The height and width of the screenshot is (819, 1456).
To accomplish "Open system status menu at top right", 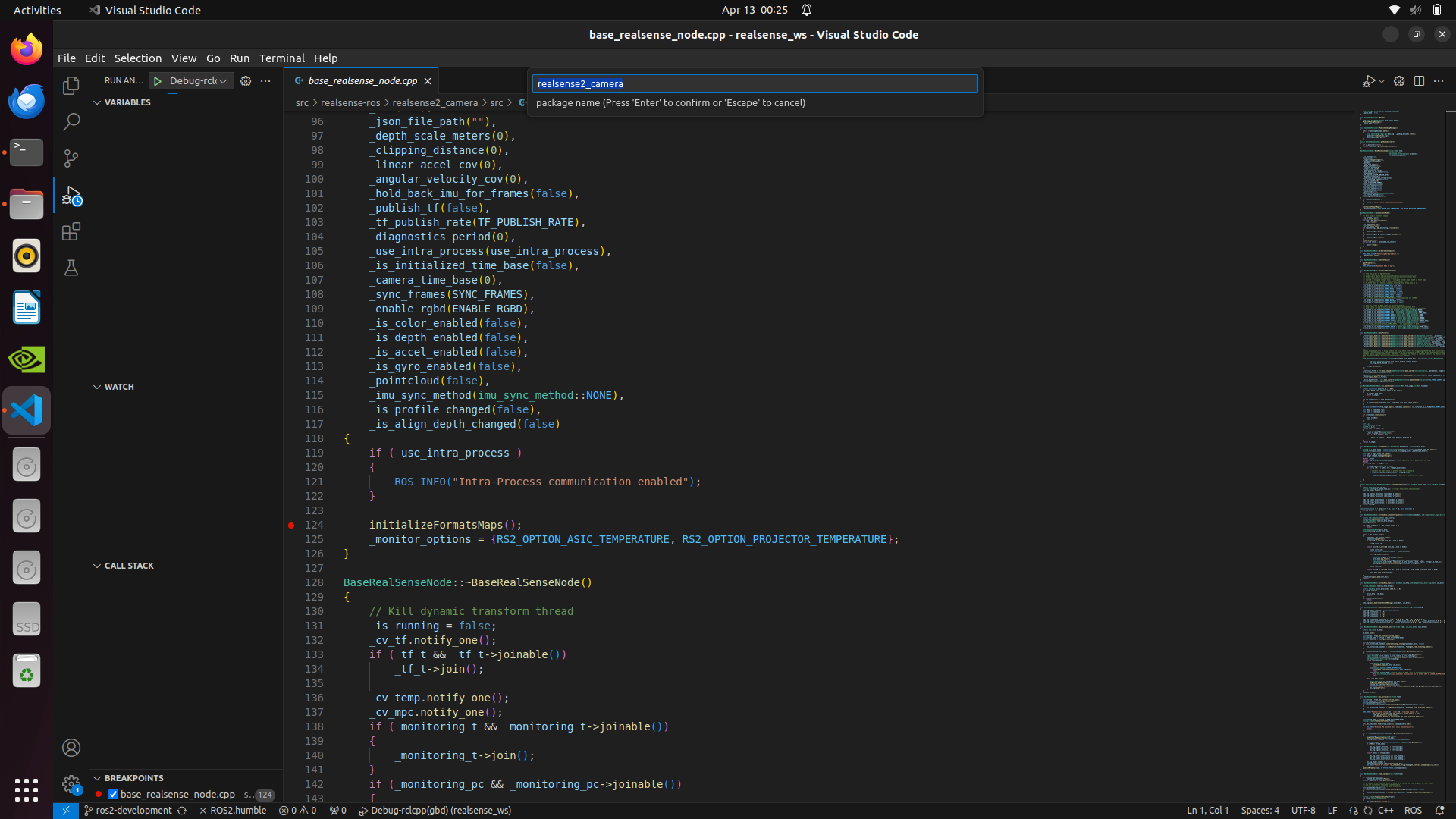I will point(1415,10).
